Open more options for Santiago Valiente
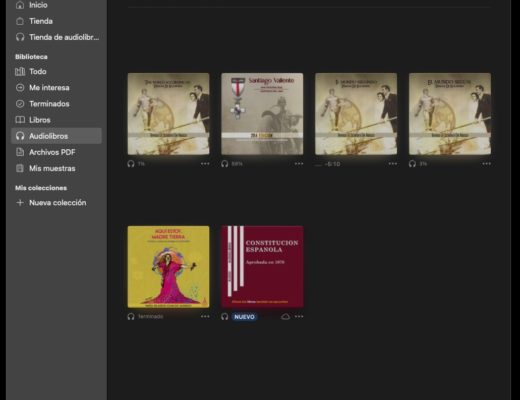Viewport: 520px width, 400px height. [299, 164]
